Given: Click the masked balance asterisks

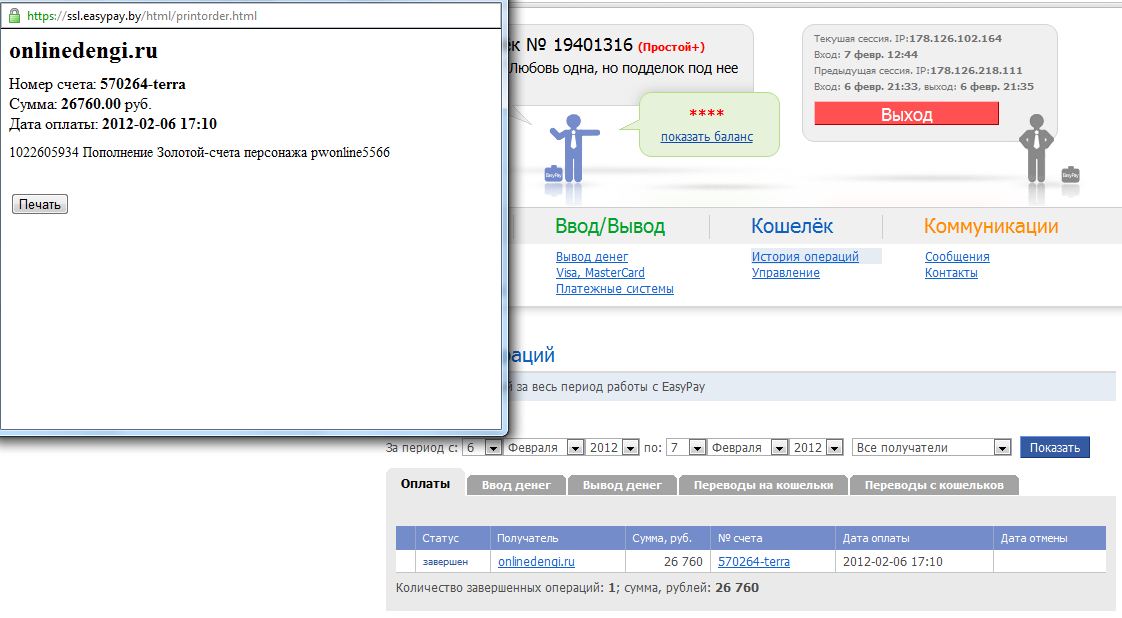Looking at the screenshot, I should [706, 114].
